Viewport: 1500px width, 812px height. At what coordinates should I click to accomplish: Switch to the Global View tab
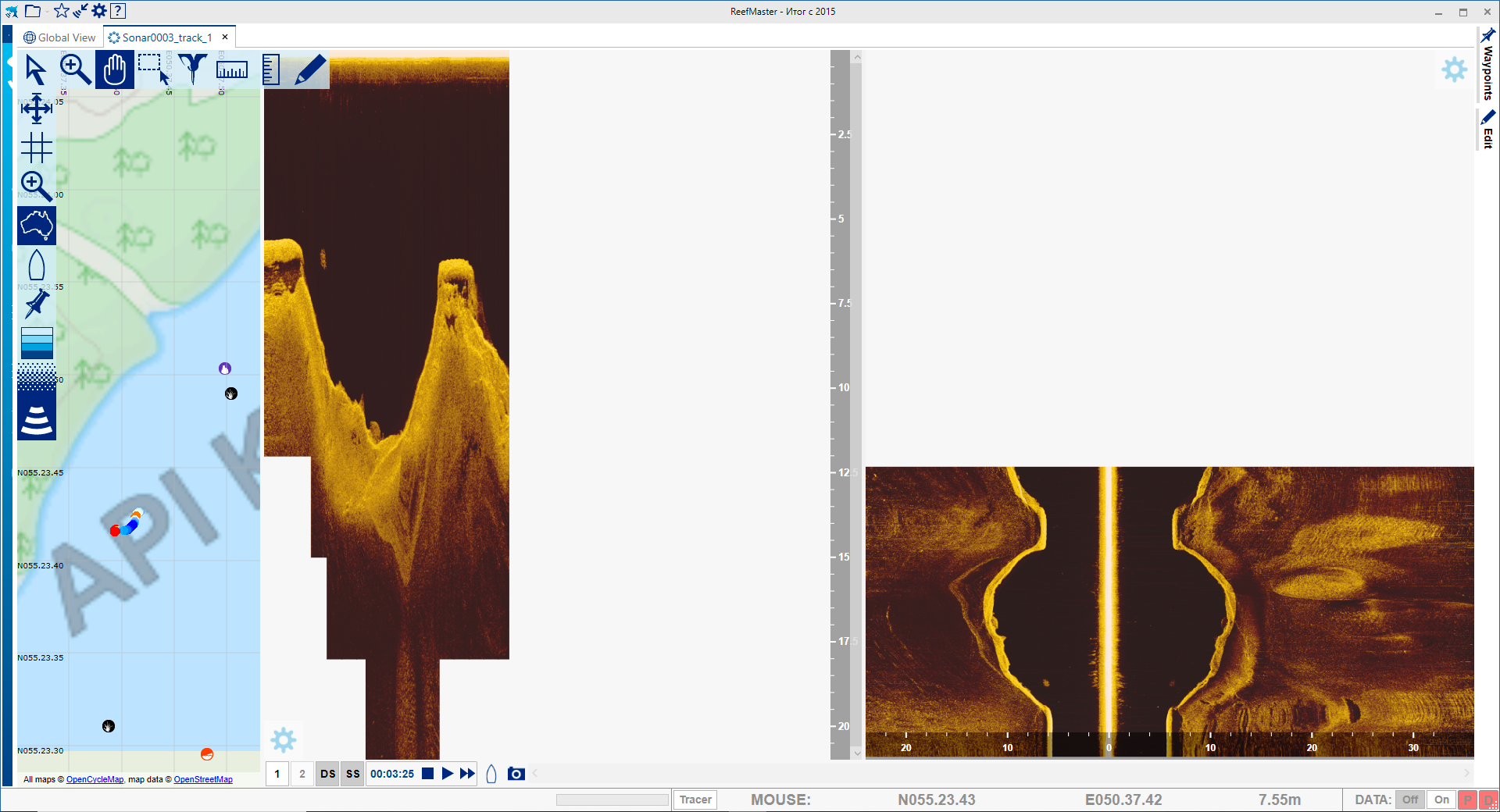click(x=60, y=37)
